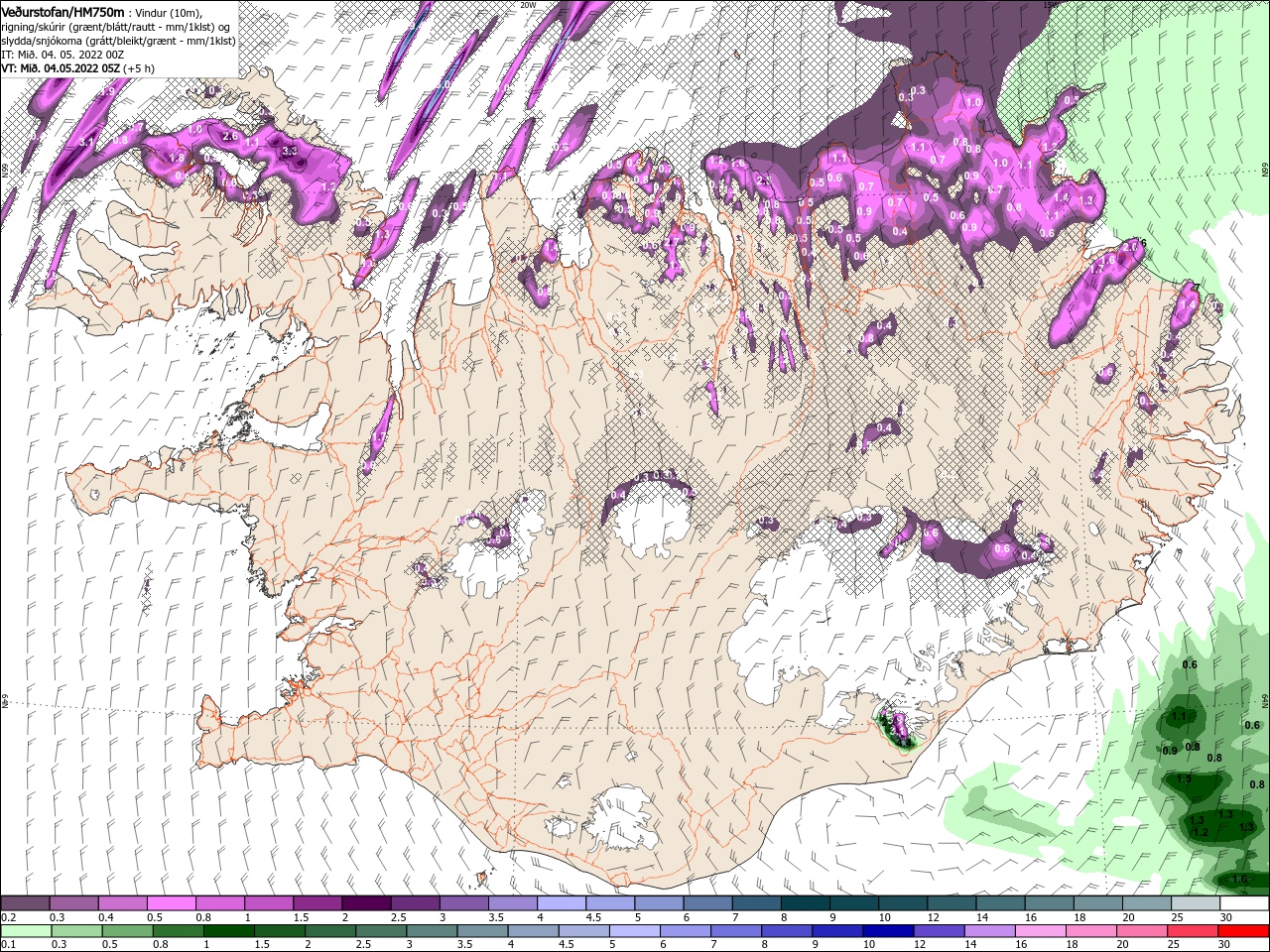Pick the 7 swatch on the lower rain scale
The image size is (1270, 952).
(x=735, y=931)
